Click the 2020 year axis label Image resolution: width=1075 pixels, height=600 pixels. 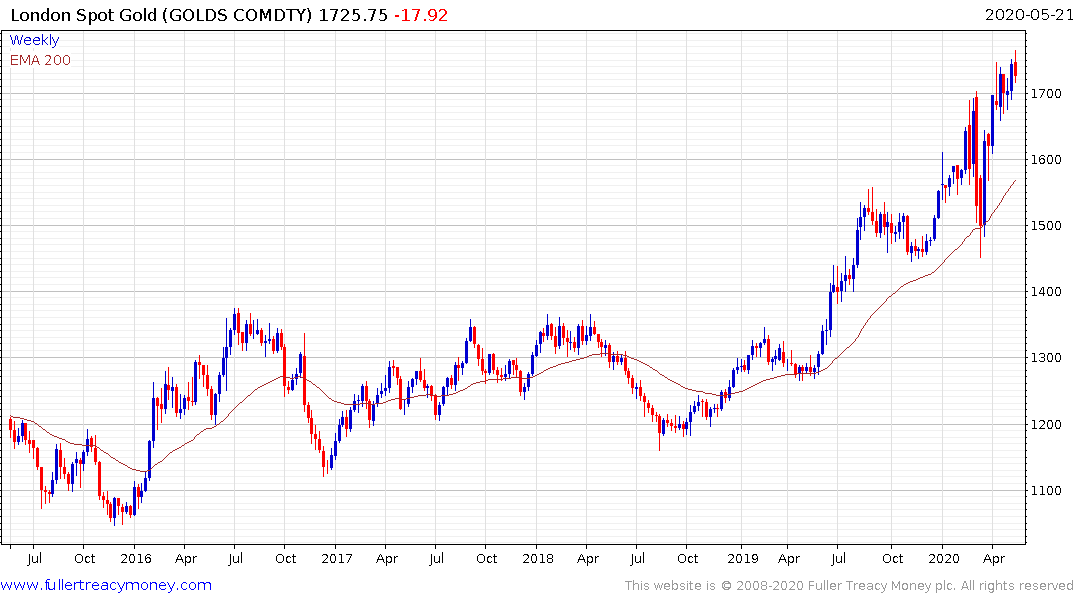point(944,558)
